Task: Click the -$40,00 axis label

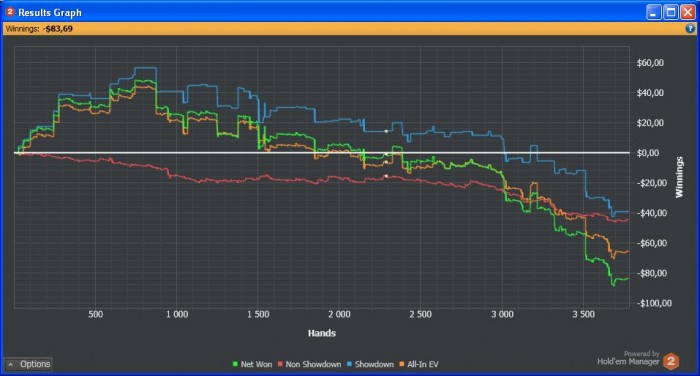Action: pyautogui.click(x=652, y=213)
